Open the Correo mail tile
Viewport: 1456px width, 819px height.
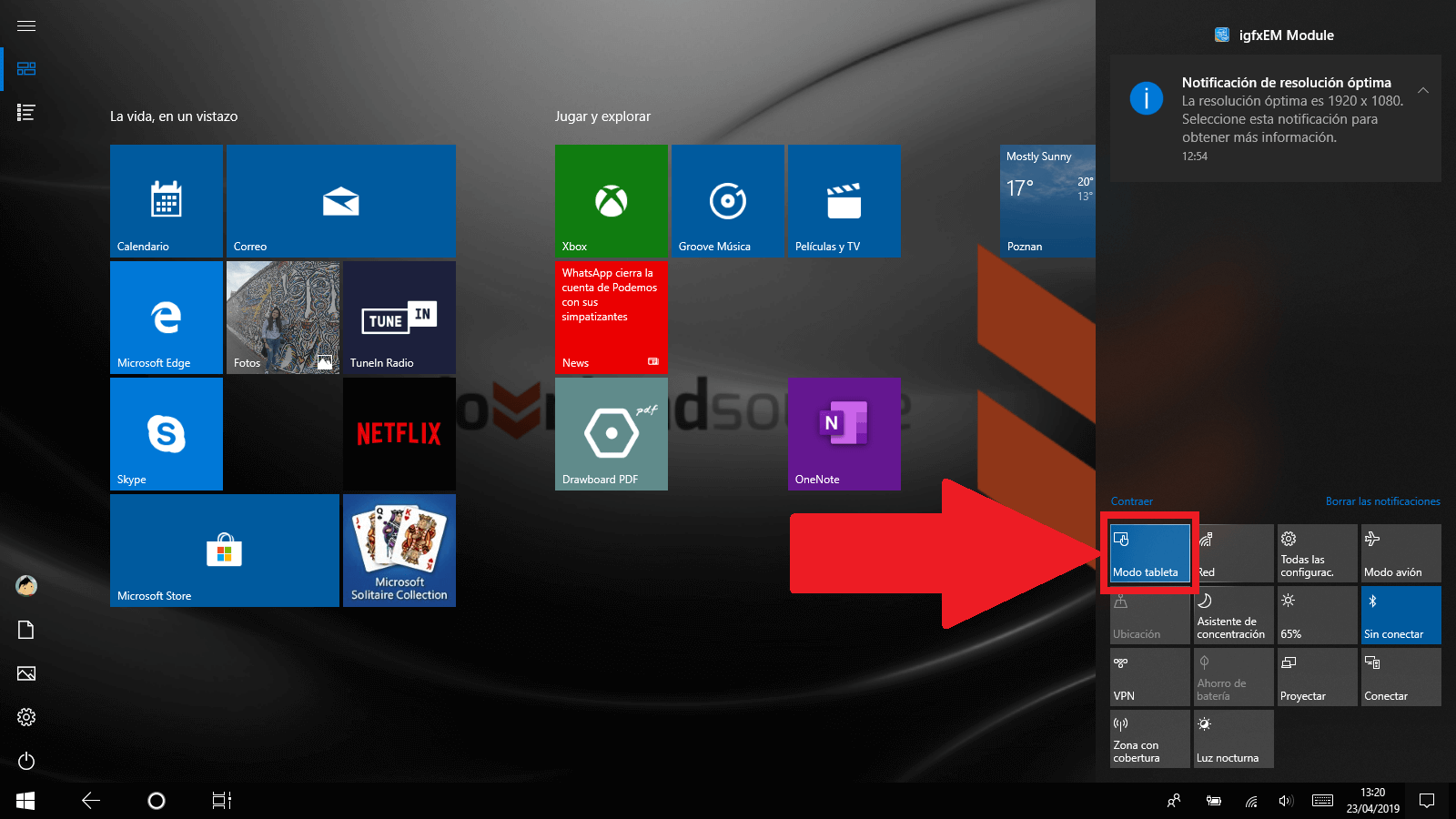pyautogui.click(x=341, y=201)
